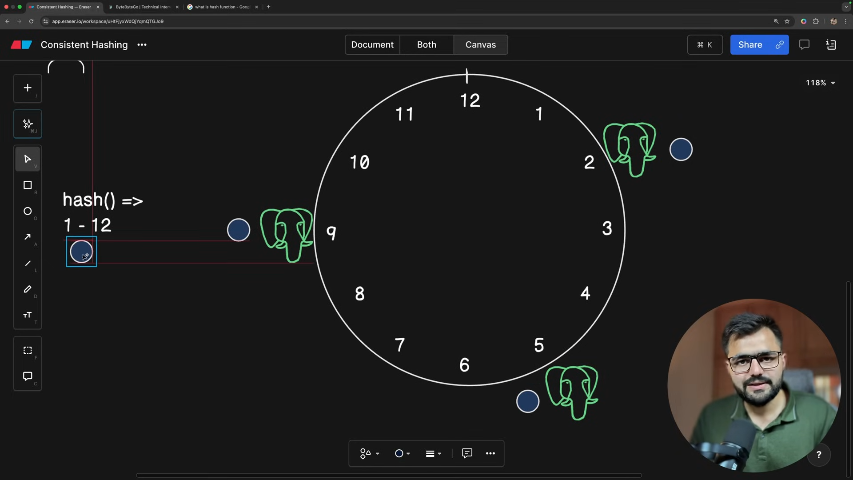Screen dimensions: 853x480
Task: Select the green elephant next to number 9
Action: tap(286, 235)
